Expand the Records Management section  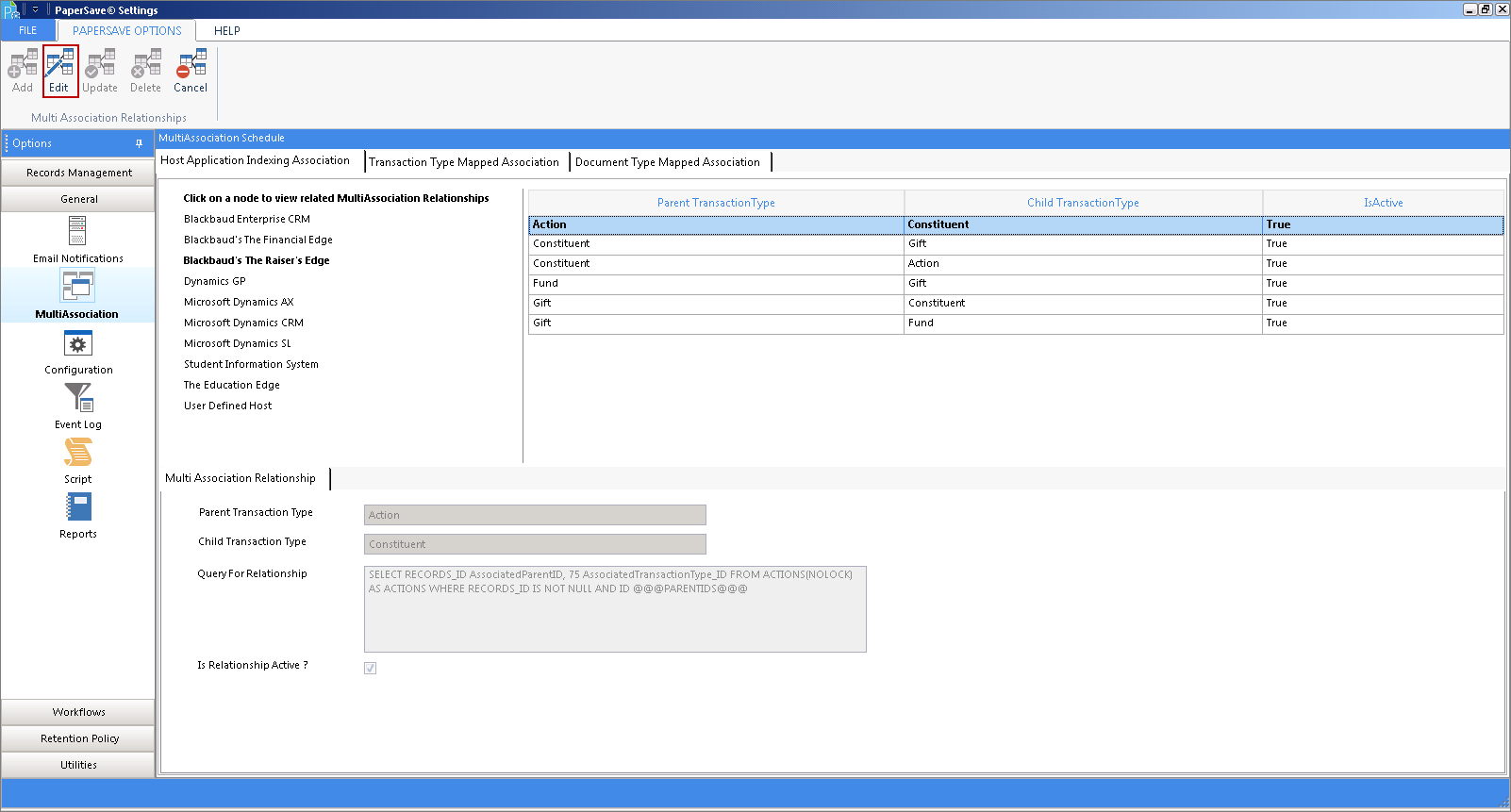pos(78,173)
